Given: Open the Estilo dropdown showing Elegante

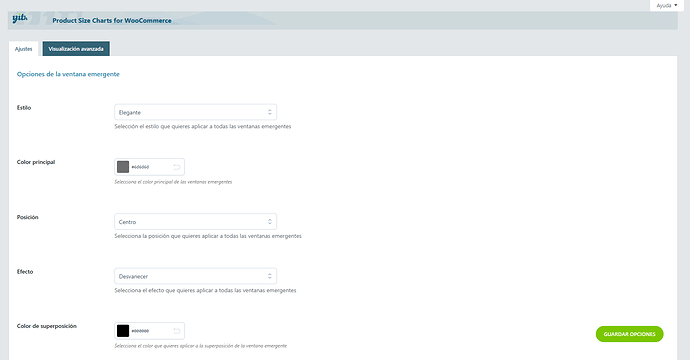Looking at the screenshot, I should point(195,112).
